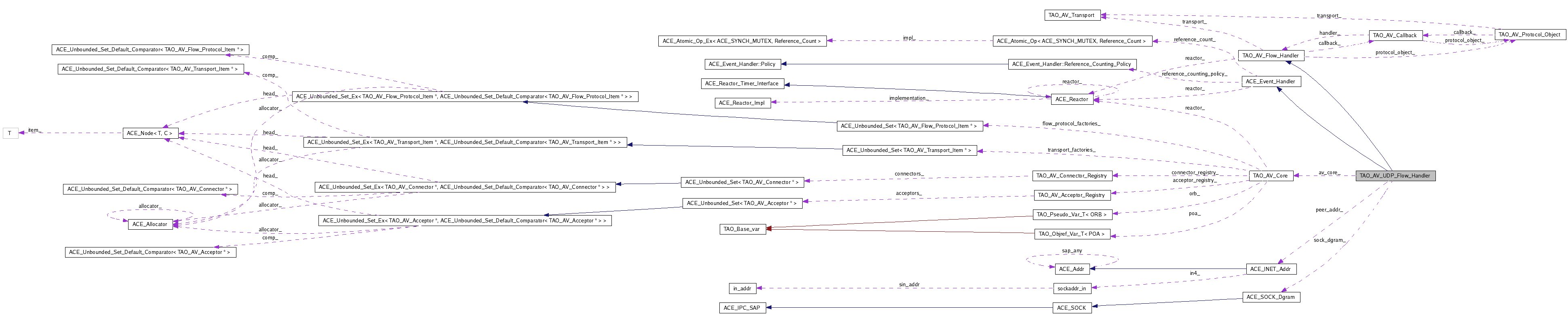Click the ACE_SOCK node

pyautogui.click(x=1071, y=308)
